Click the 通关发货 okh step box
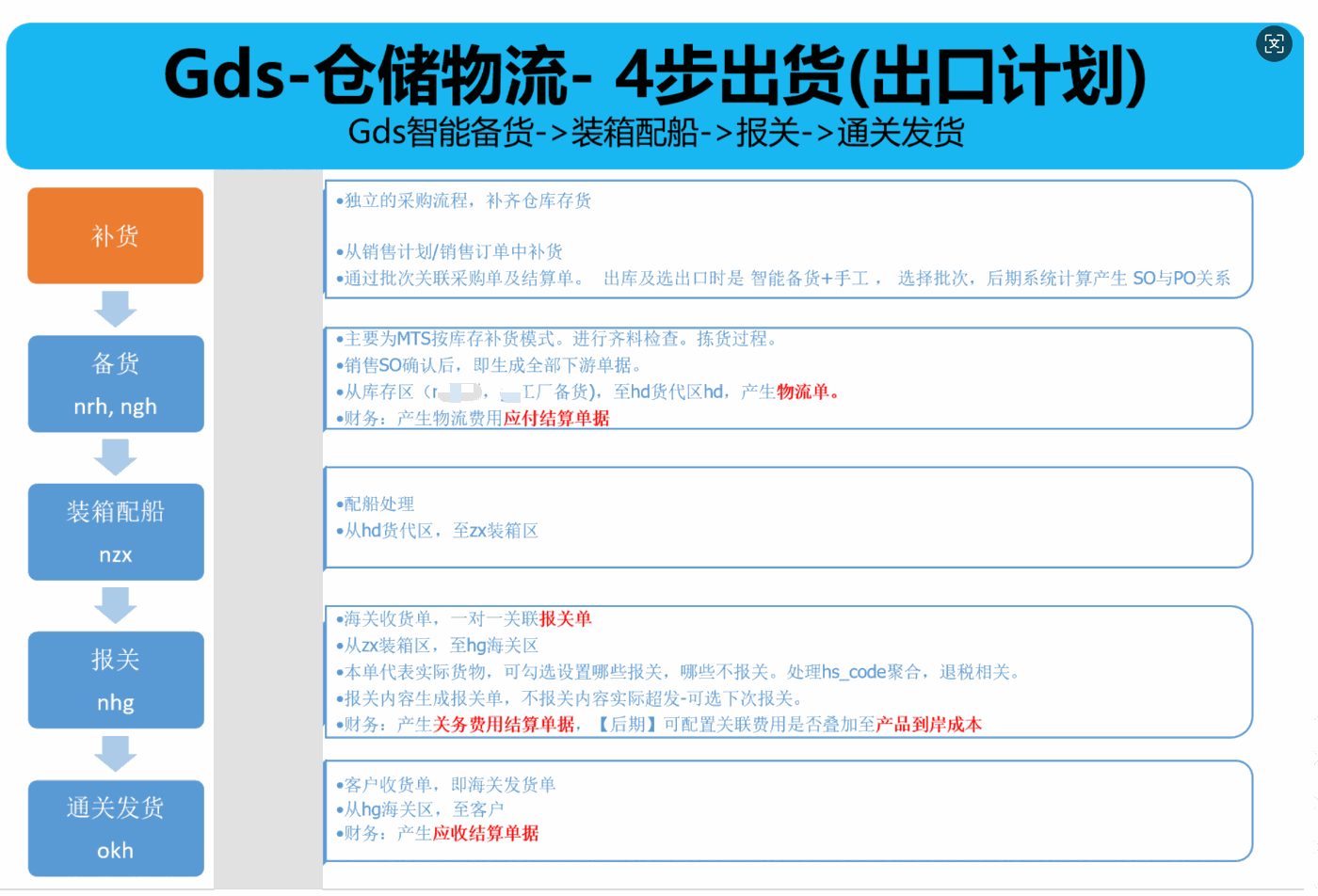 tap(115, 828)
